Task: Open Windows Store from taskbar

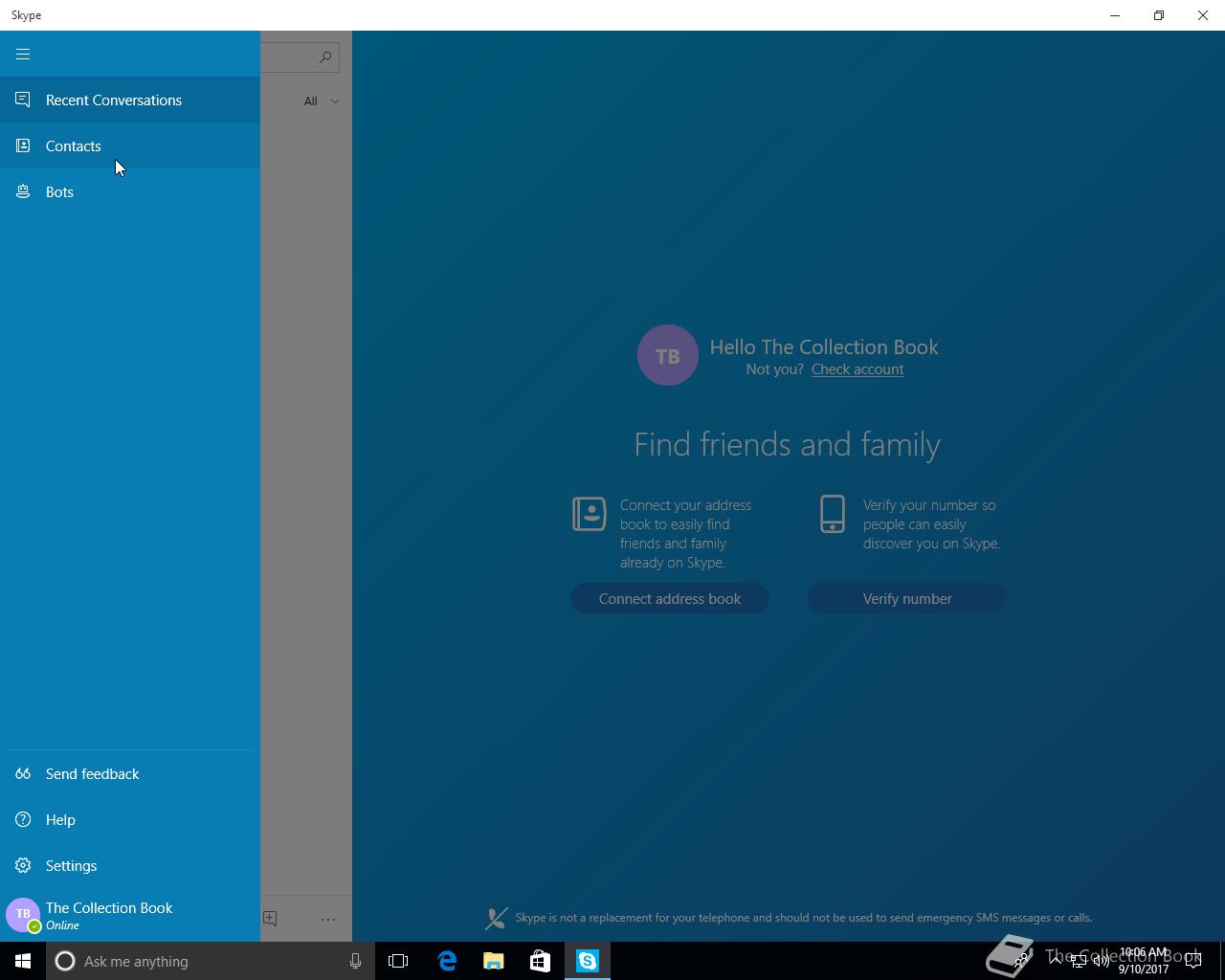Action: click(540, 961)
